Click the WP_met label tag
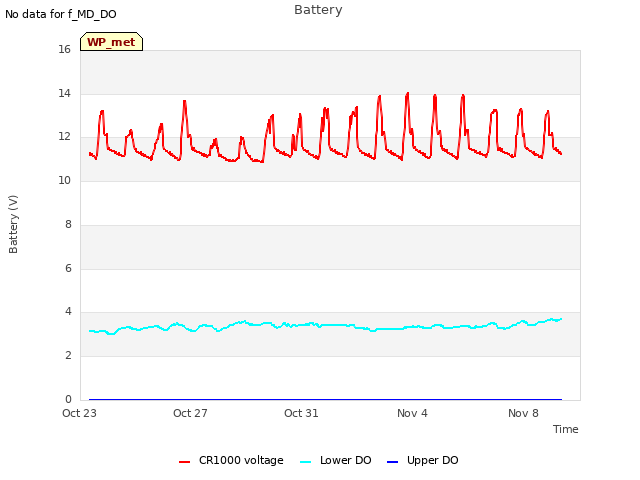 (x=111, y=42)
